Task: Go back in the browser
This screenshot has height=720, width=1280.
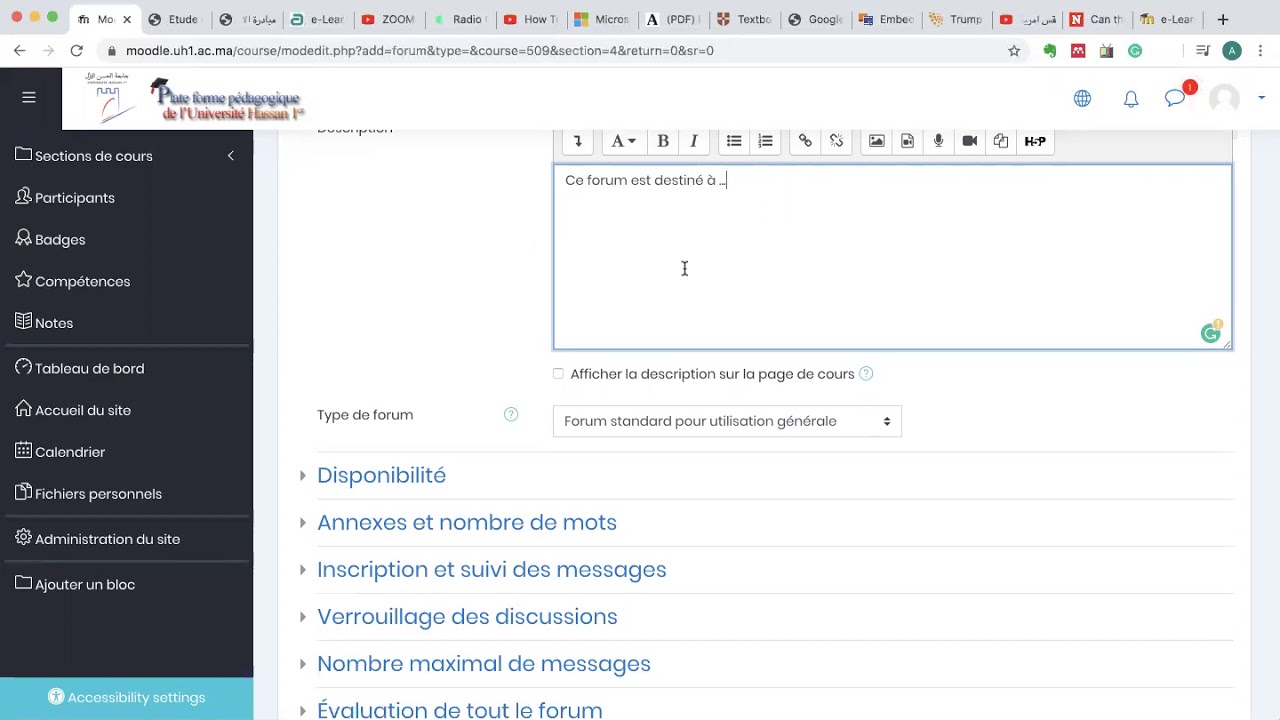Action: (20, 50)
